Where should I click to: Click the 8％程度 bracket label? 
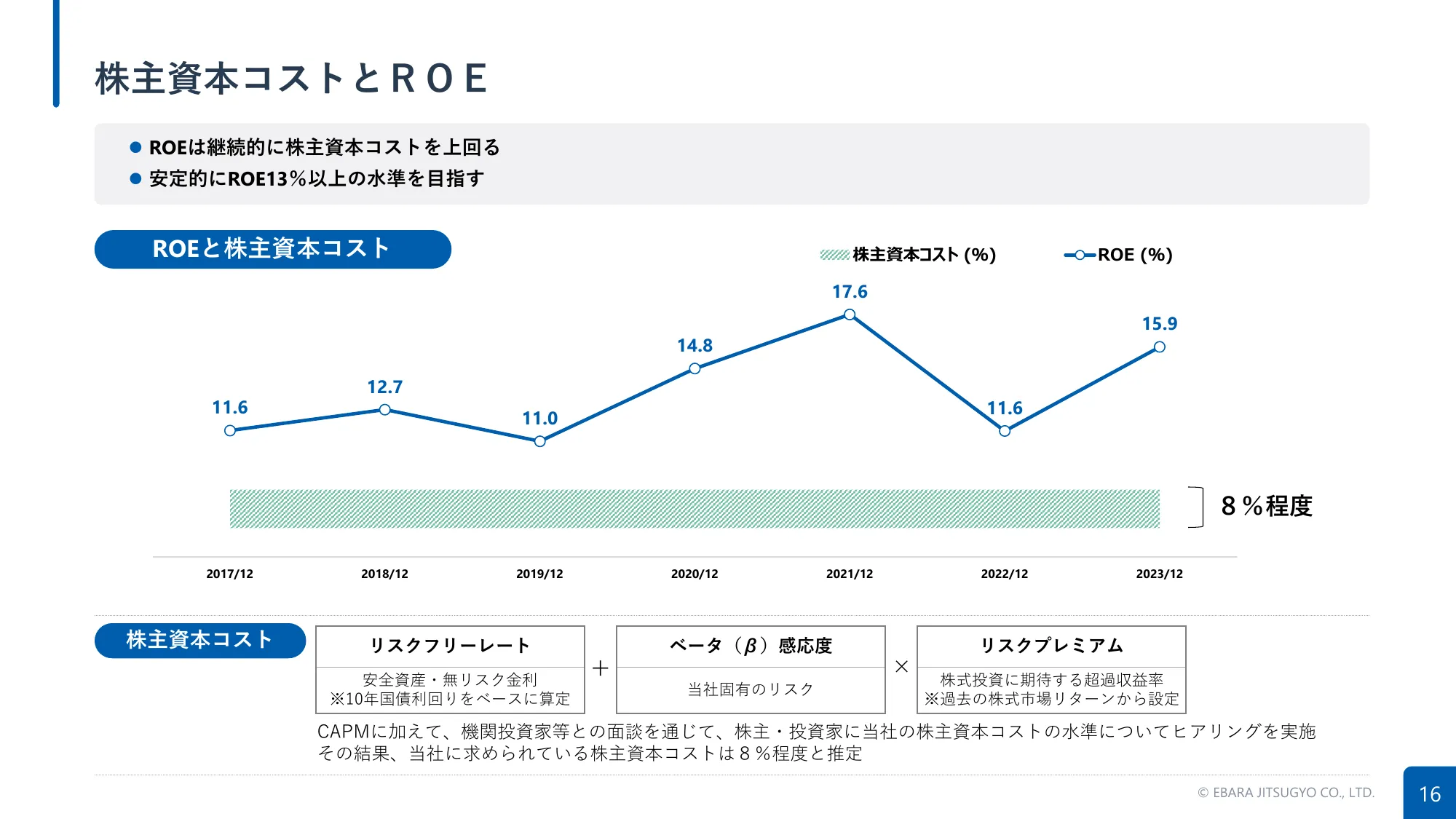click(1266, 506)
